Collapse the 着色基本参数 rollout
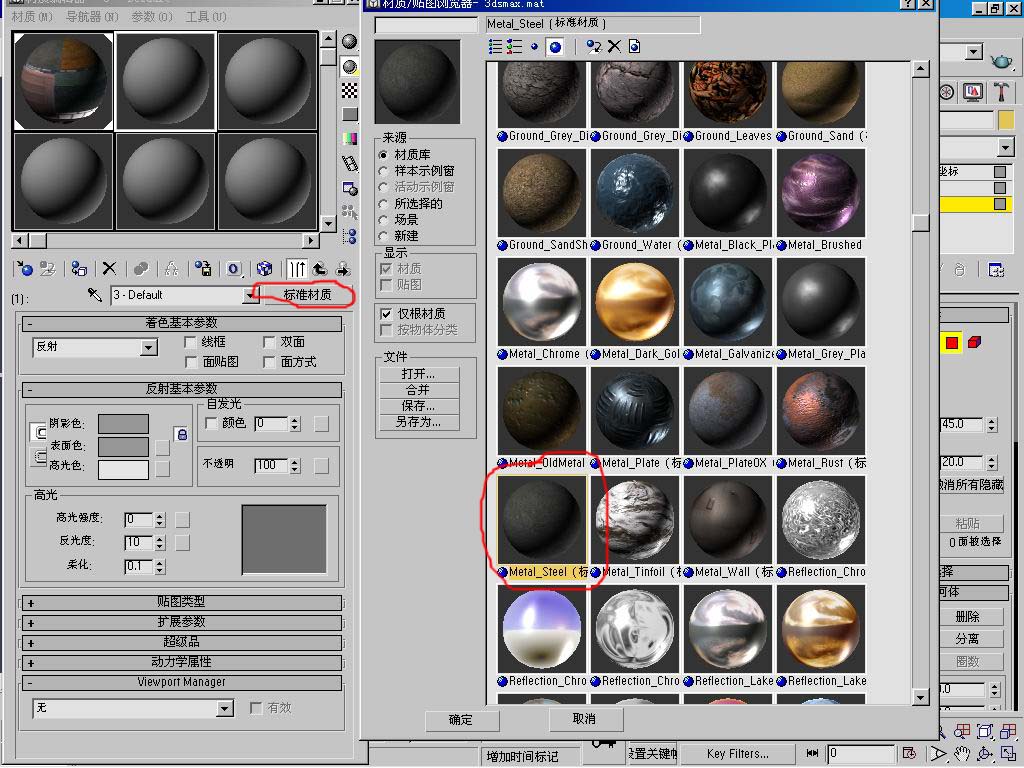The height and width of the screenshot is (768, 1024). [182, 323]
